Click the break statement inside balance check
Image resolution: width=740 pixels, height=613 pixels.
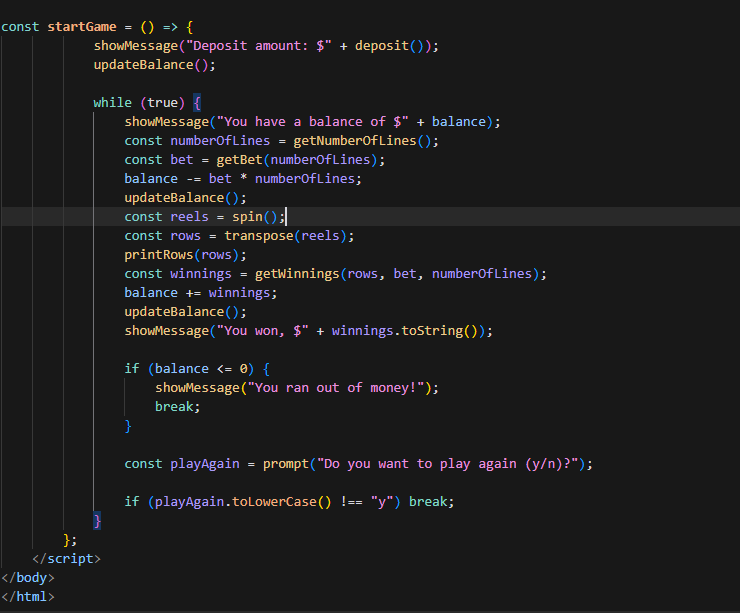tap(177, 407)
